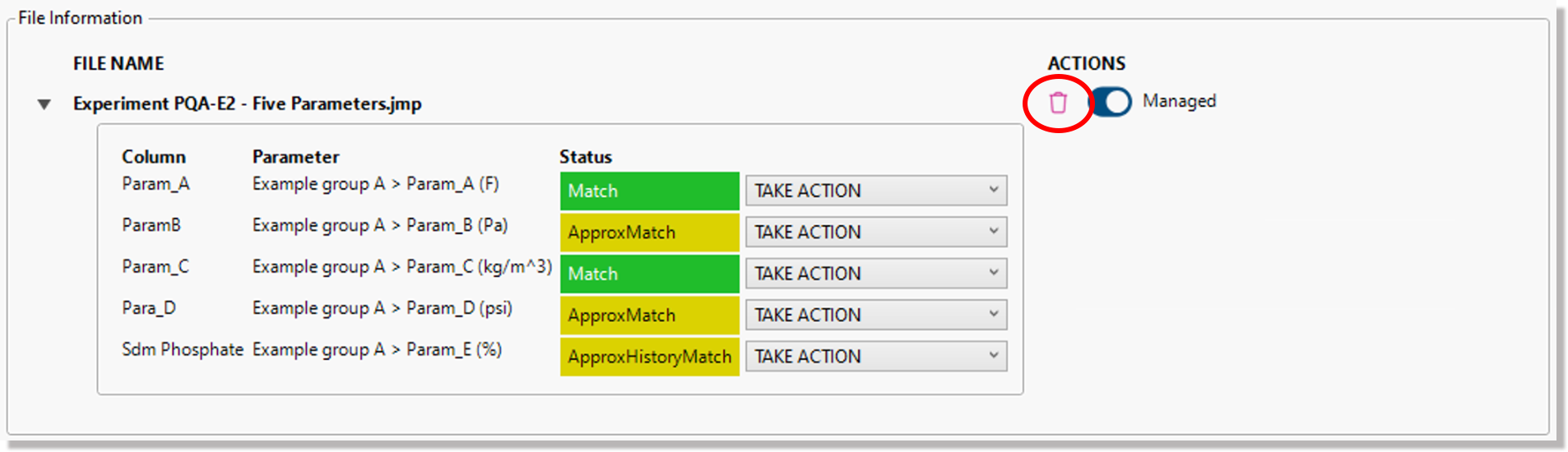
Task: Click the Sdm Phosphate column name
Action: click(183, 349)
